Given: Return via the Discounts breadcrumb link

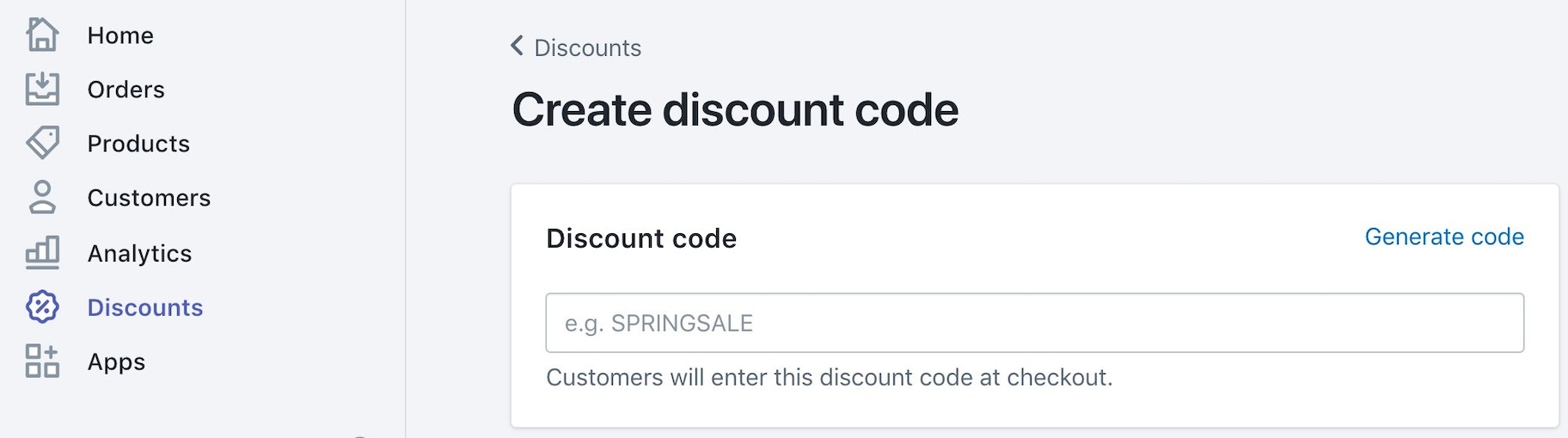Looking at the screenshot, I should (x=587, y=47).
